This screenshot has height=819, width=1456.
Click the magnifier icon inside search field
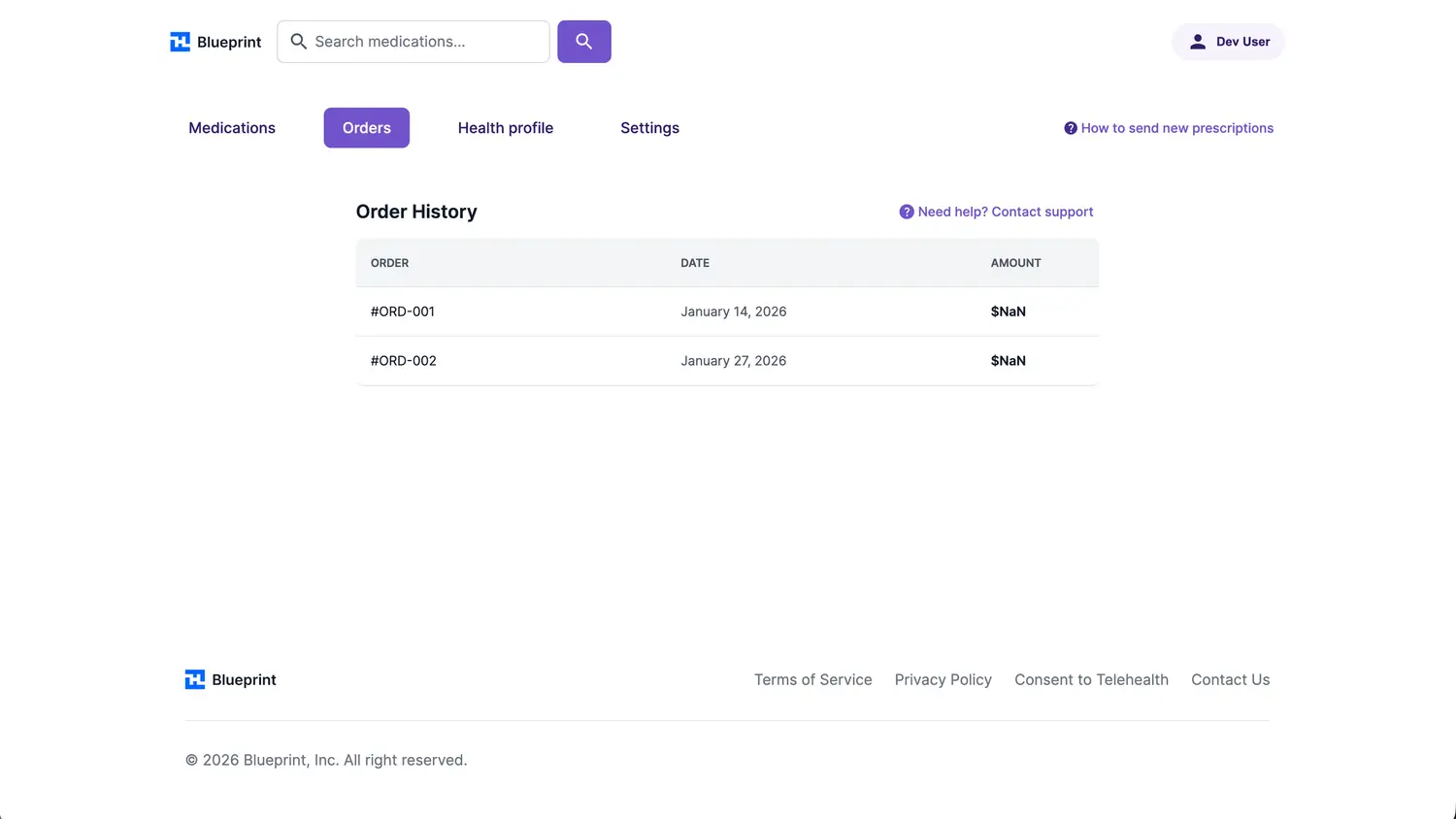tap(299, 42)
